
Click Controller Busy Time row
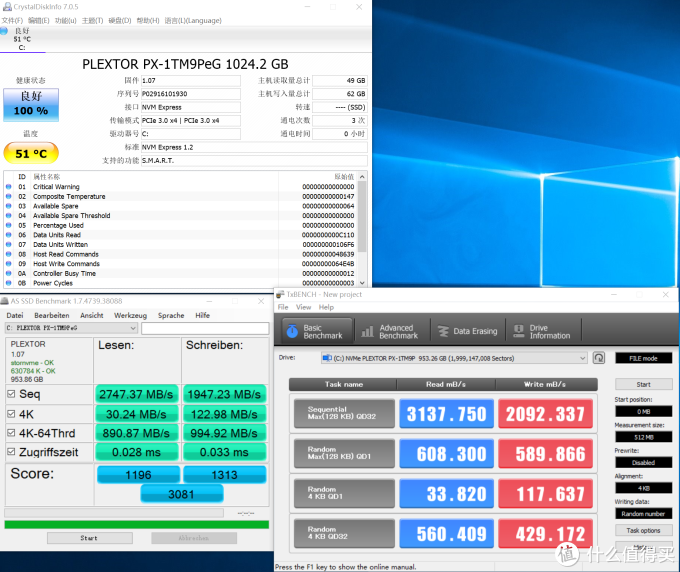pos(182,274)
